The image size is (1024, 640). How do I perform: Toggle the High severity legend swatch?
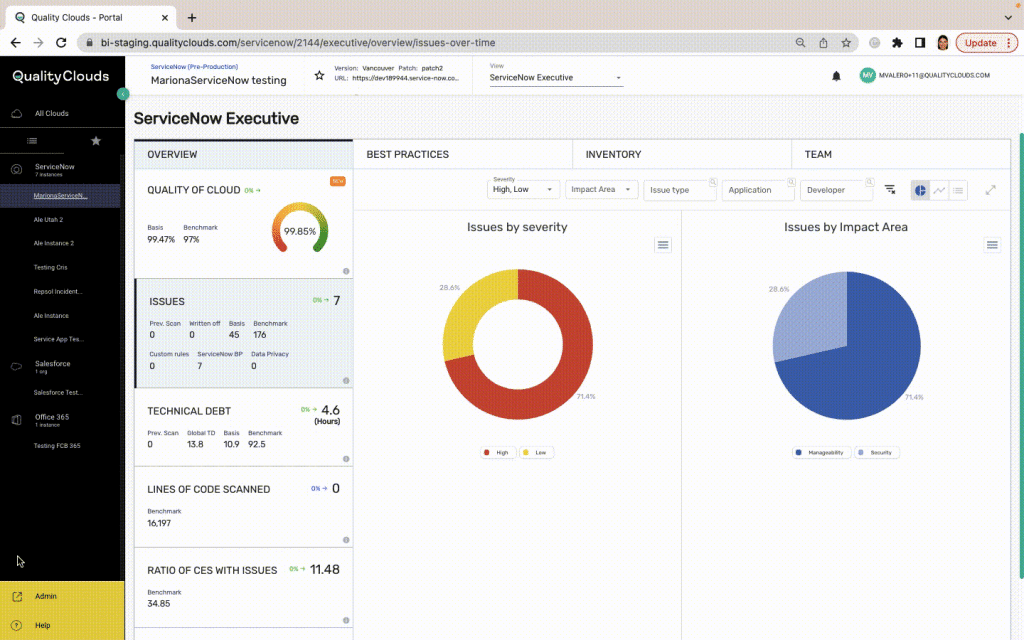[x=487, y=452]
